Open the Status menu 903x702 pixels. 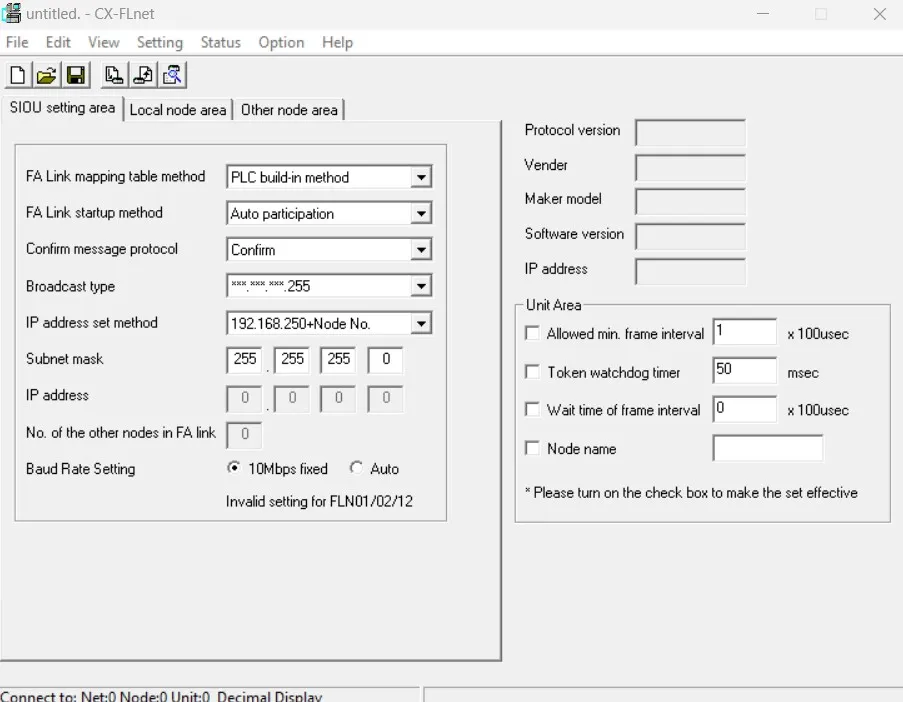click(220, 42)
